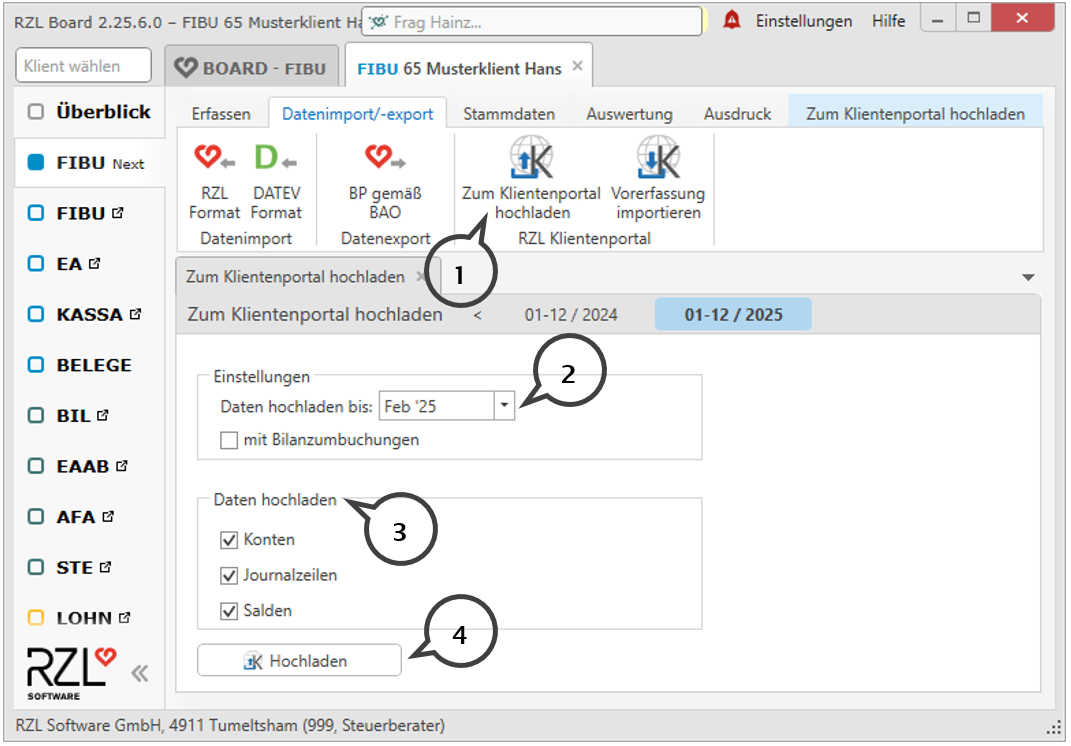Select the BP gemäß BAO export icon
The image size is (1071, 746).
pos(384,160)
